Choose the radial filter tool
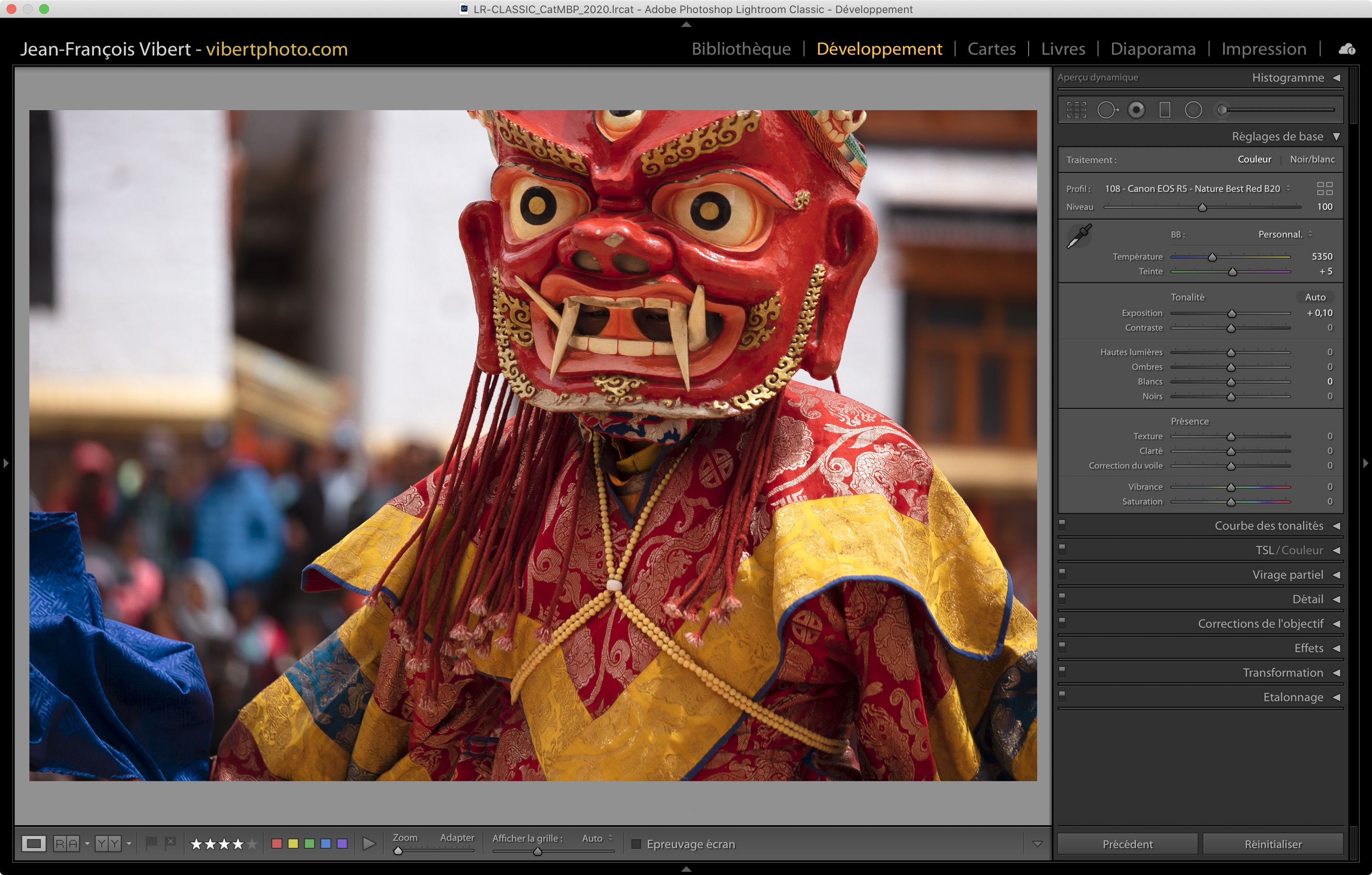The image size is (1372, 875). click(1193, 110)
